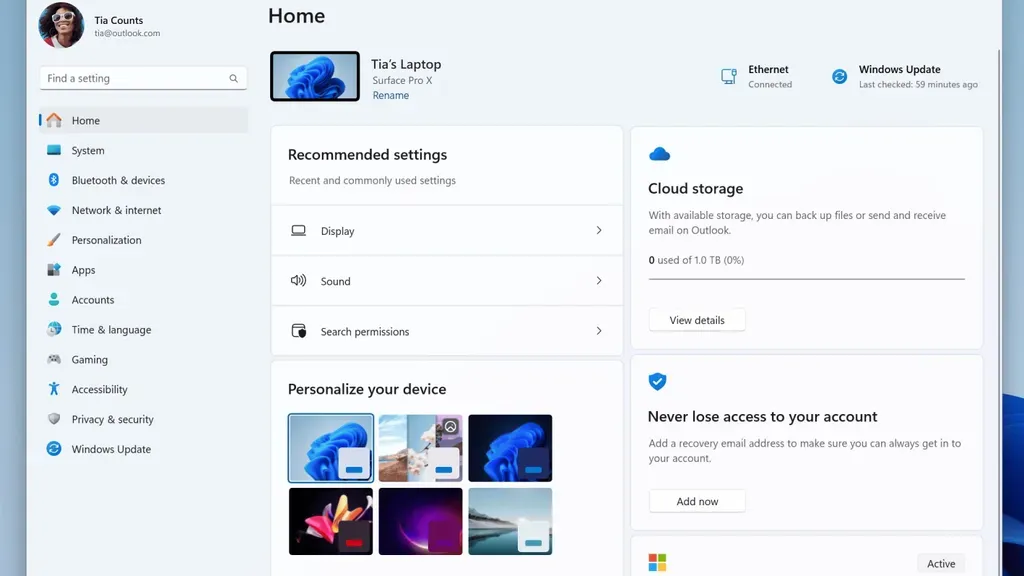The width and height of the screenshot is (1024, 576).
Task: Click the Accounts person icon
Action: point(54,299)
